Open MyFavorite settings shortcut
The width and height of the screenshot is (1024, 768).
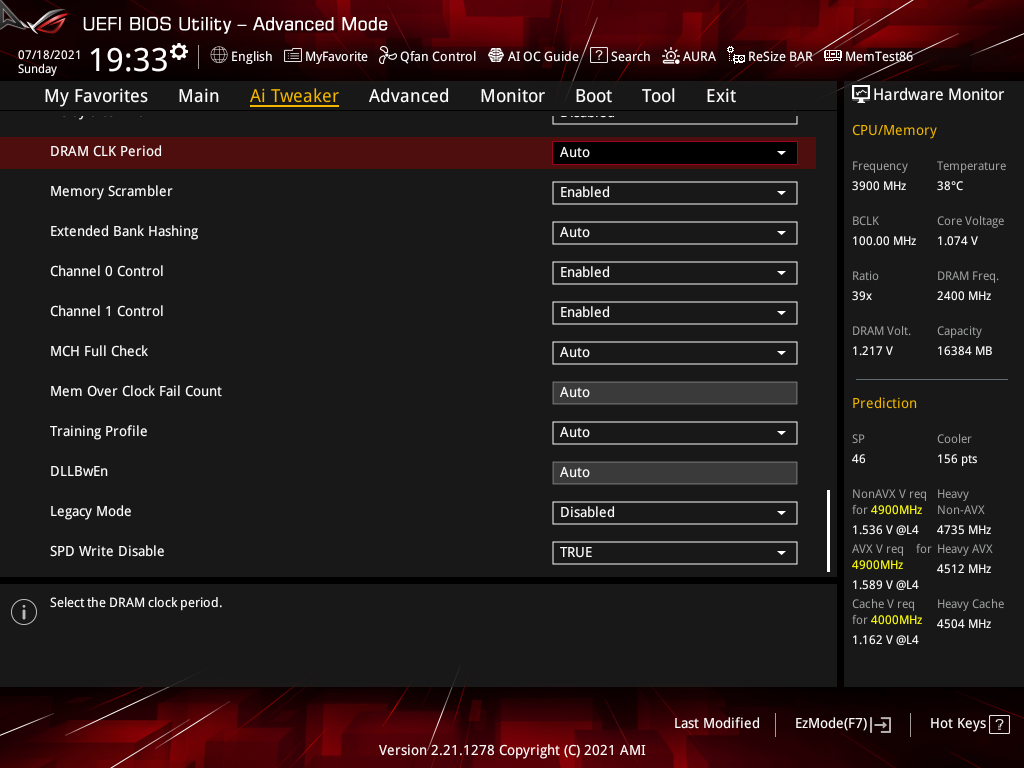[325, 56]
